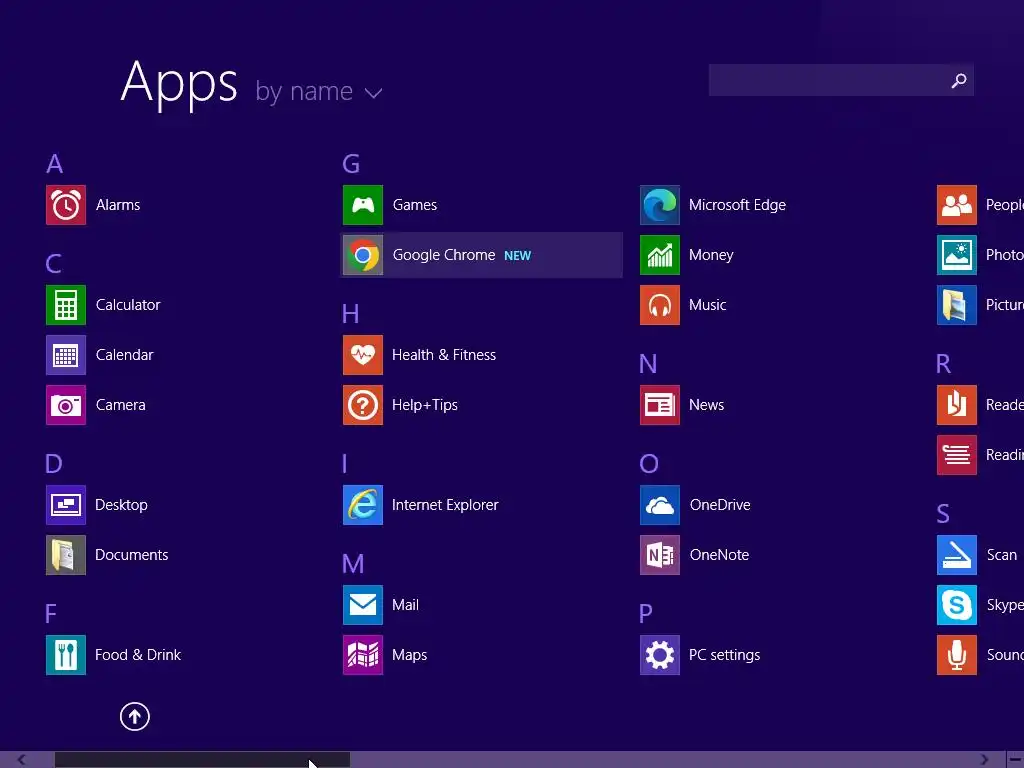
Task: Click the 'OneNote' label text
Action: click(x=719, y=555)
